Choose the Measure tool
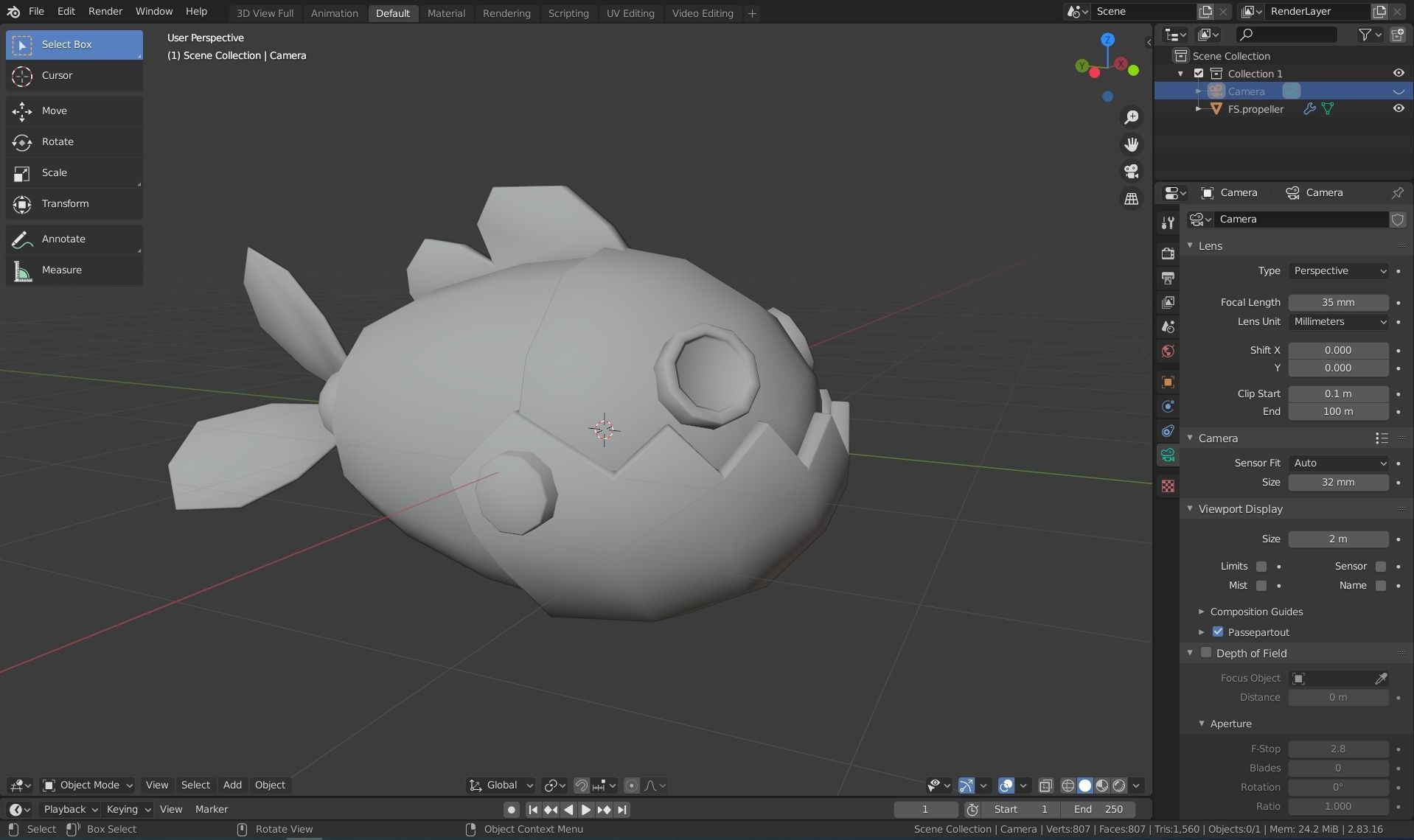1414x840 pixels. pos(74,270)
